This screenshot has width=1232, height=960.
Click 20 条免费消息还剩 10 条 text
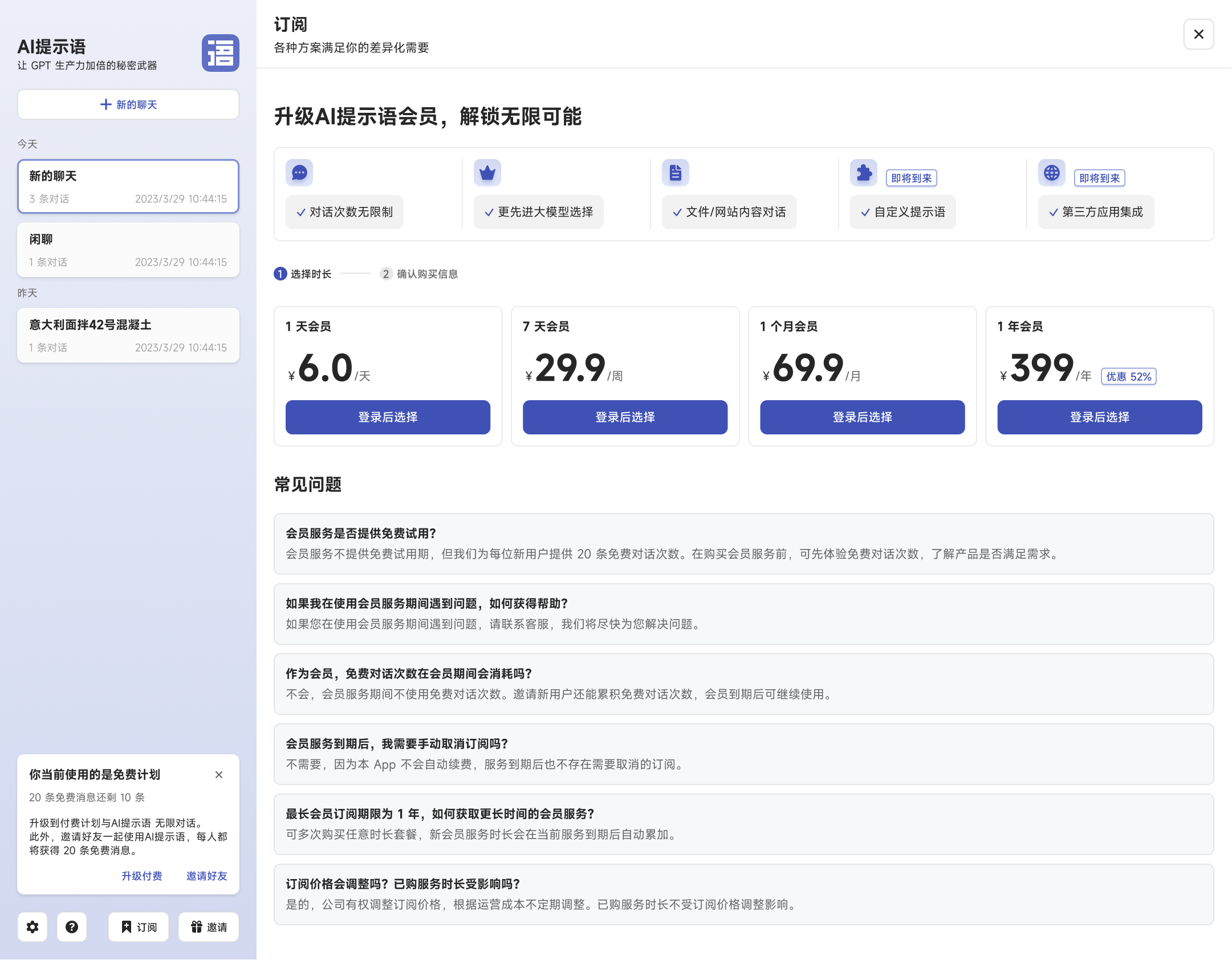(87, 798)
